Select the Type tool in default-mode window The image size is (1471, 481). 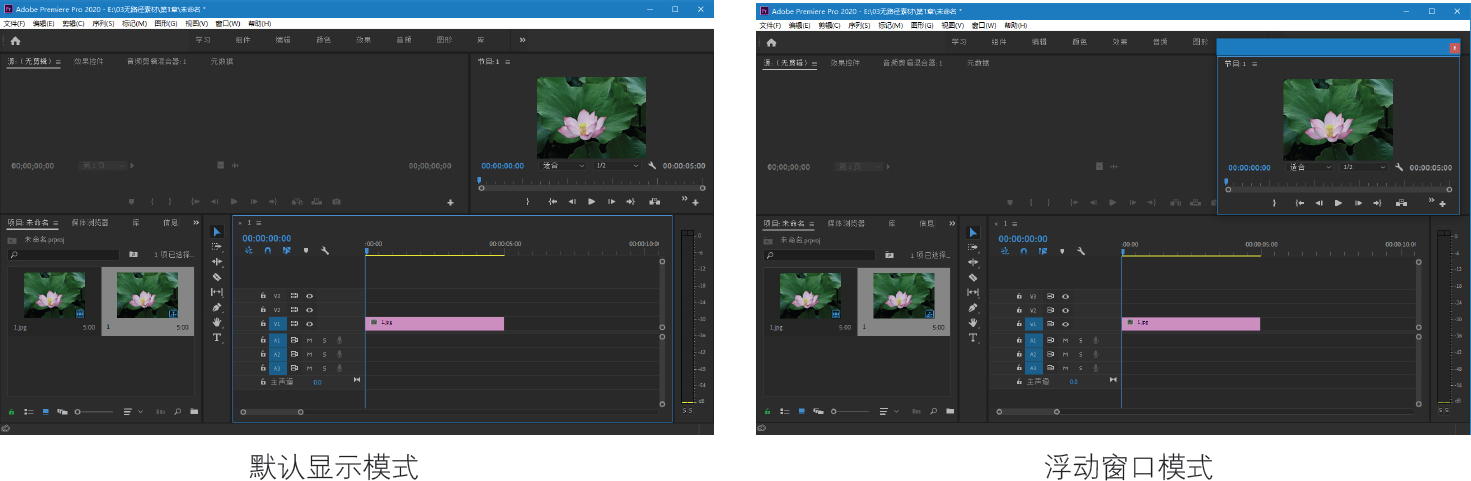tap(217, 338)
